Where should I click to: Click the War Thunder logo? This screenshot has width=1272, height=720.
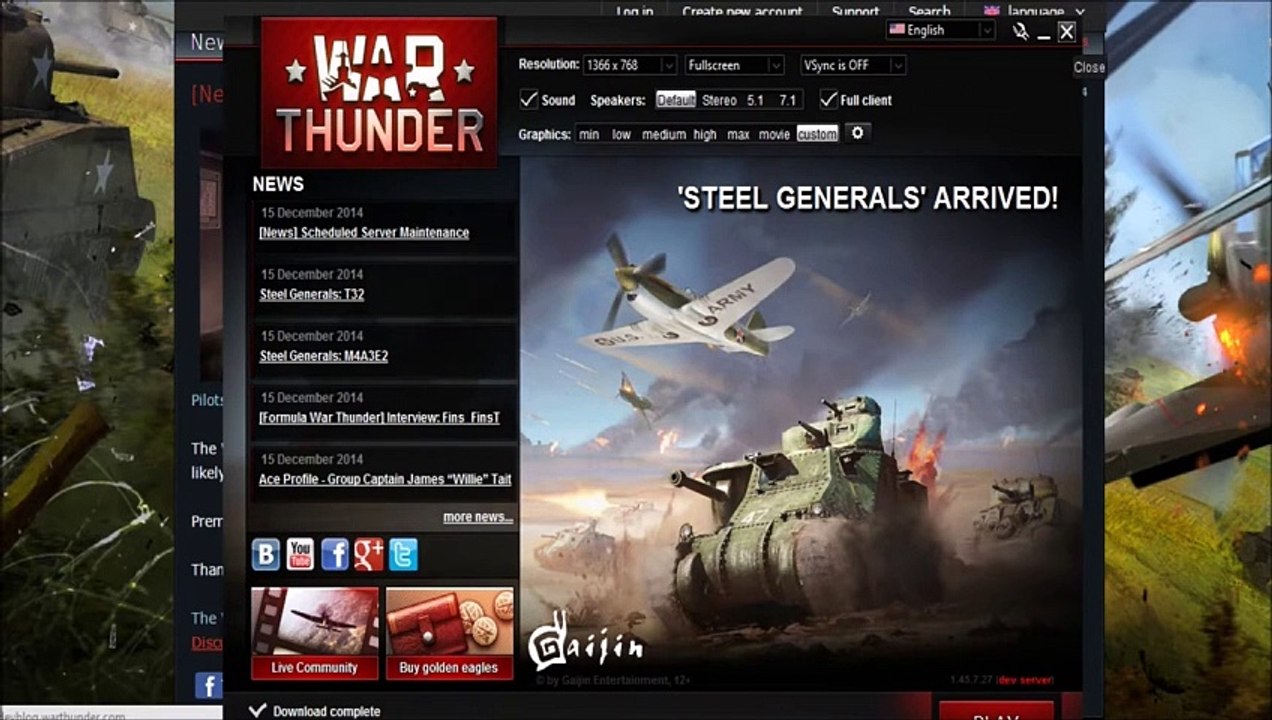pyautogui.click(x=379, y=91)
